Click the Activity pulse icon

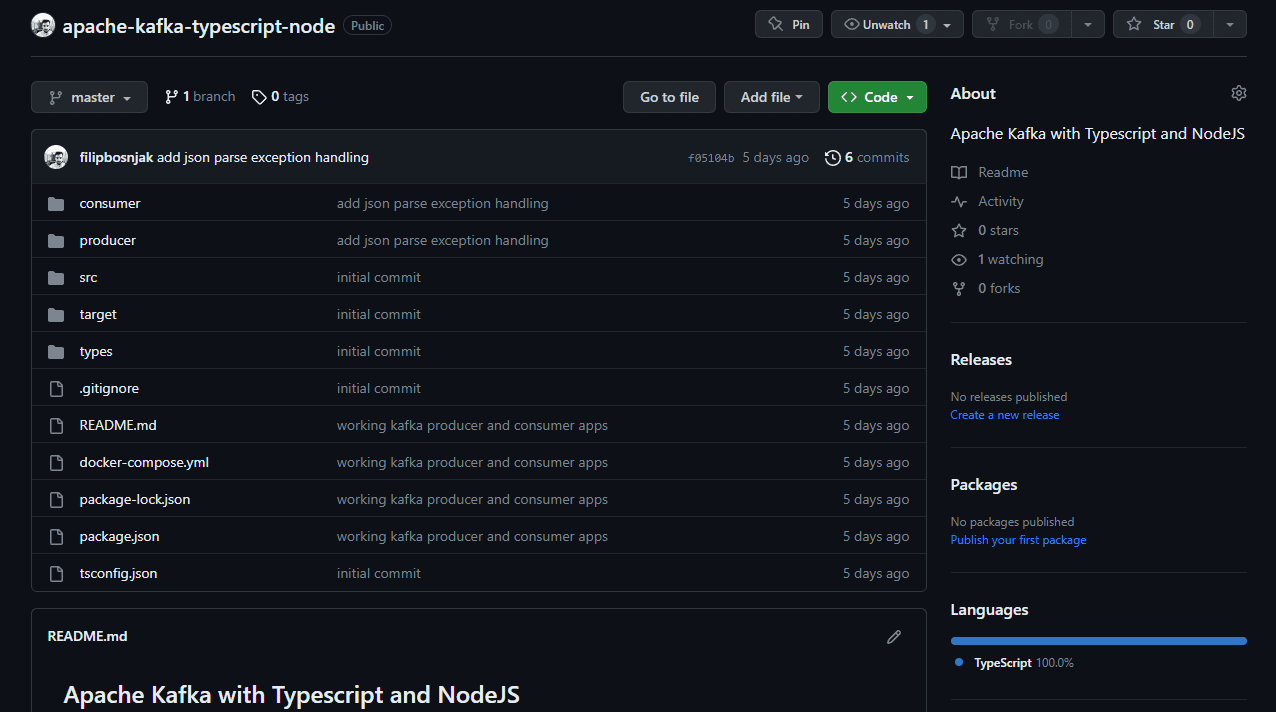pos(959,202)
